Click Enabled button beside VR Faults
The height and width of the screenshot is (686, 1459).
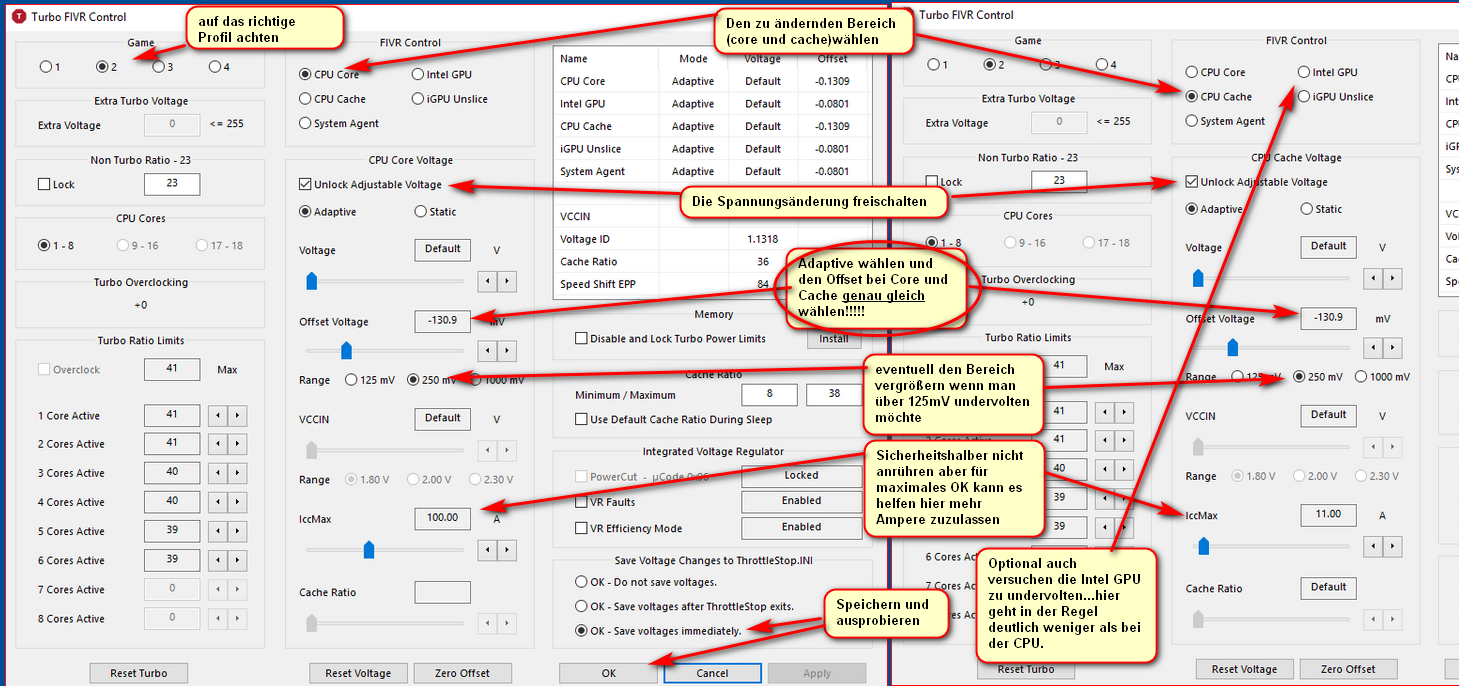[x=801, y=501]
